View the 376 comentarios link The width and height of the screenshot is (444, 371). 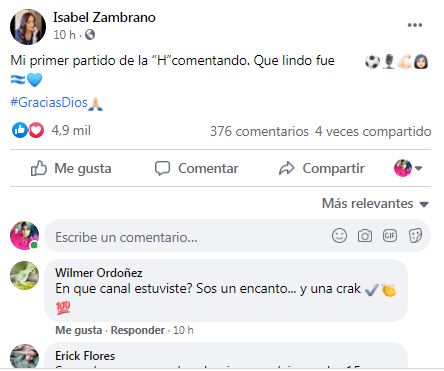click(259, 131)
